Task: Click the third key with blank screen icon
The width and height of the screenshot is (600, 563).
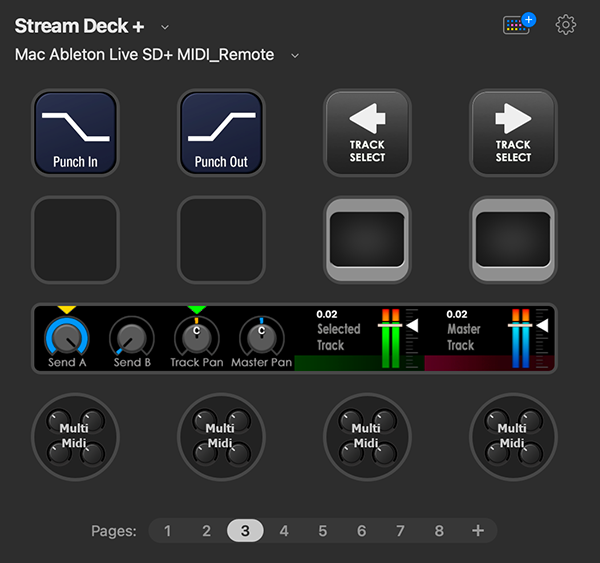Action: 367,240
